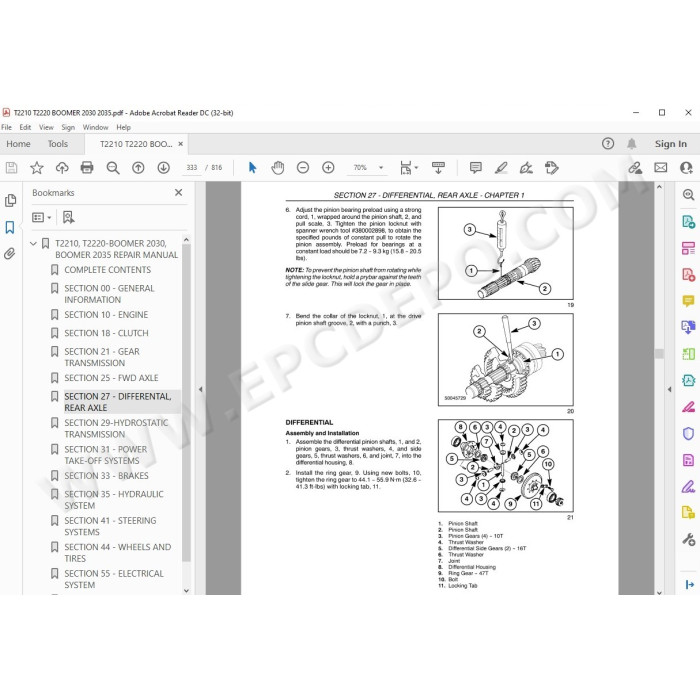Add a sticky note comment
The height and width of the screenshot is (700, 700).
click(475, 168)
